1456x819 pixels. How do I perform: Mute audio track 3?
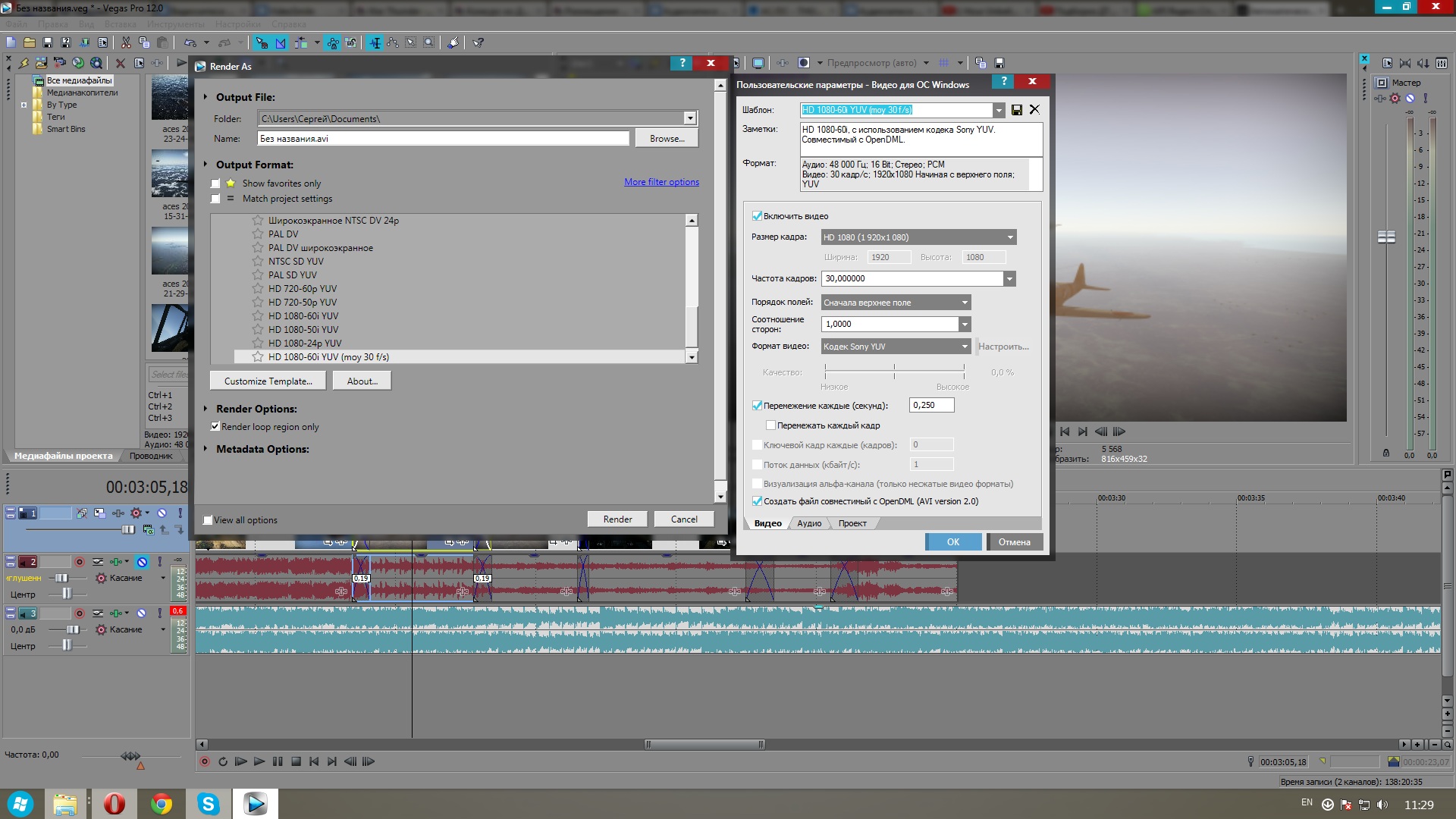141,613
